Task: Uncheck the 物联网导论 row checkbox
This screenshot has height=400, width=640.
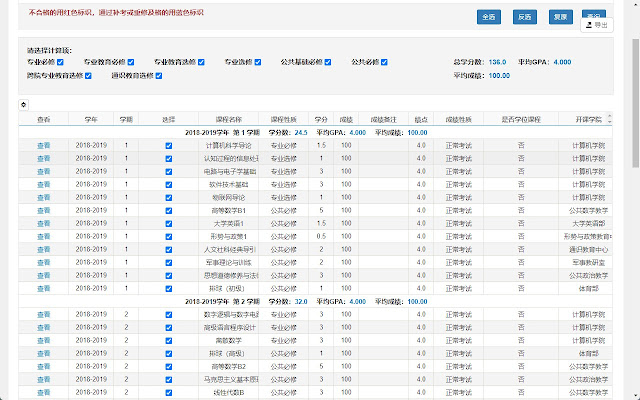Action: (169, 198)
